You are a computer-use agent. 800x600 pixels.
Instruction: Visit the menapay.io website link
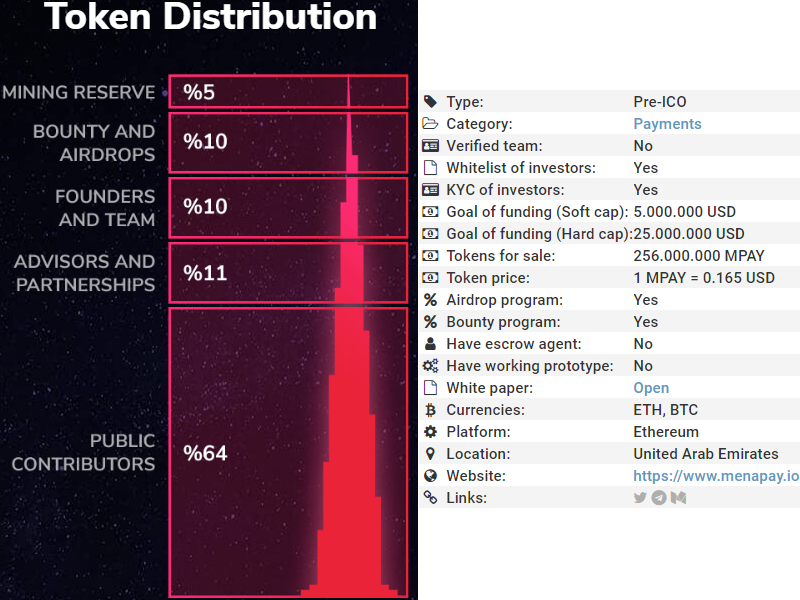(716, 476)
